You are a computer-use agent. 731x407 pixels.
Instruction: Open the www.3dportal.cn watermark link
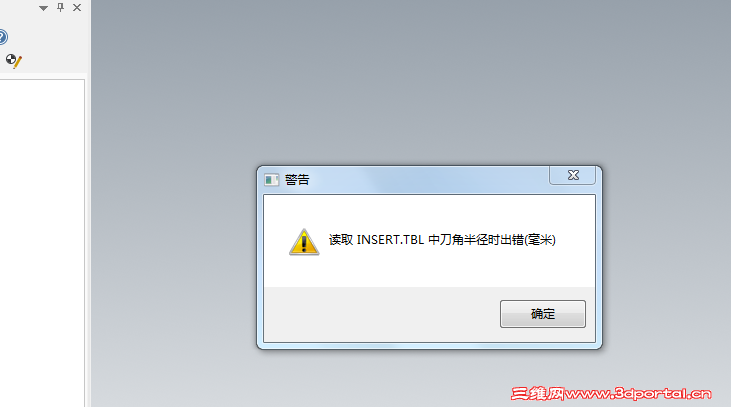[638, 393]
